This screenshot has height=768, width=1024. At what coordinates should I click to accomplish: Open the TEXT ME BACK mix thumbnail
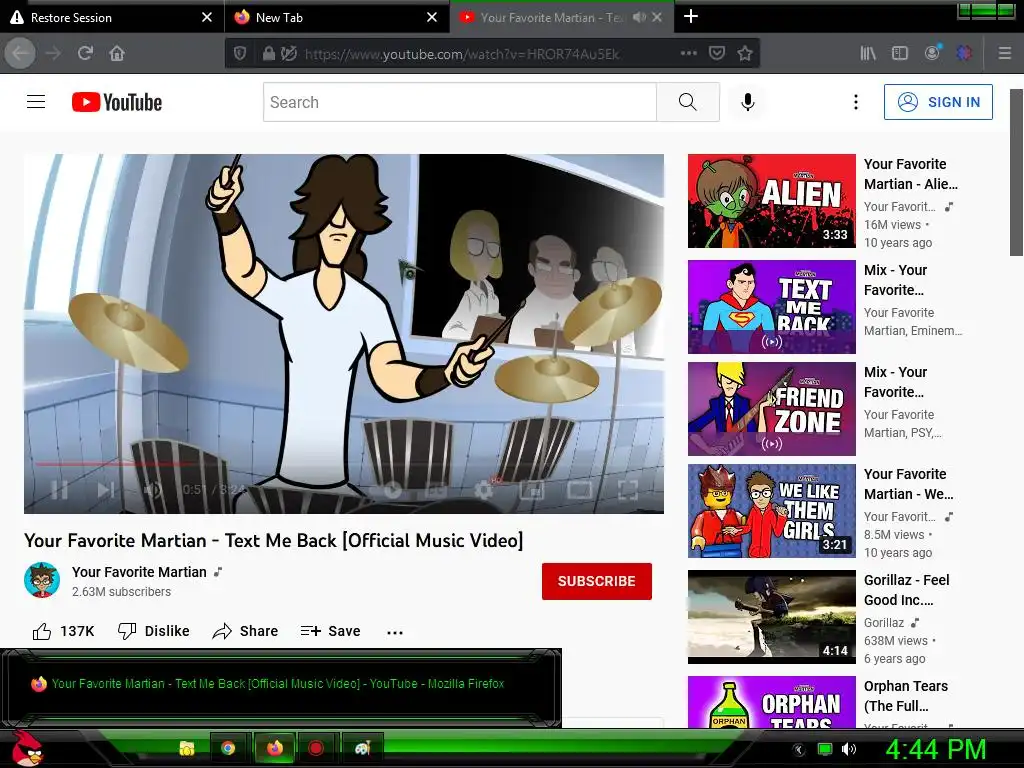click(771, 307)
